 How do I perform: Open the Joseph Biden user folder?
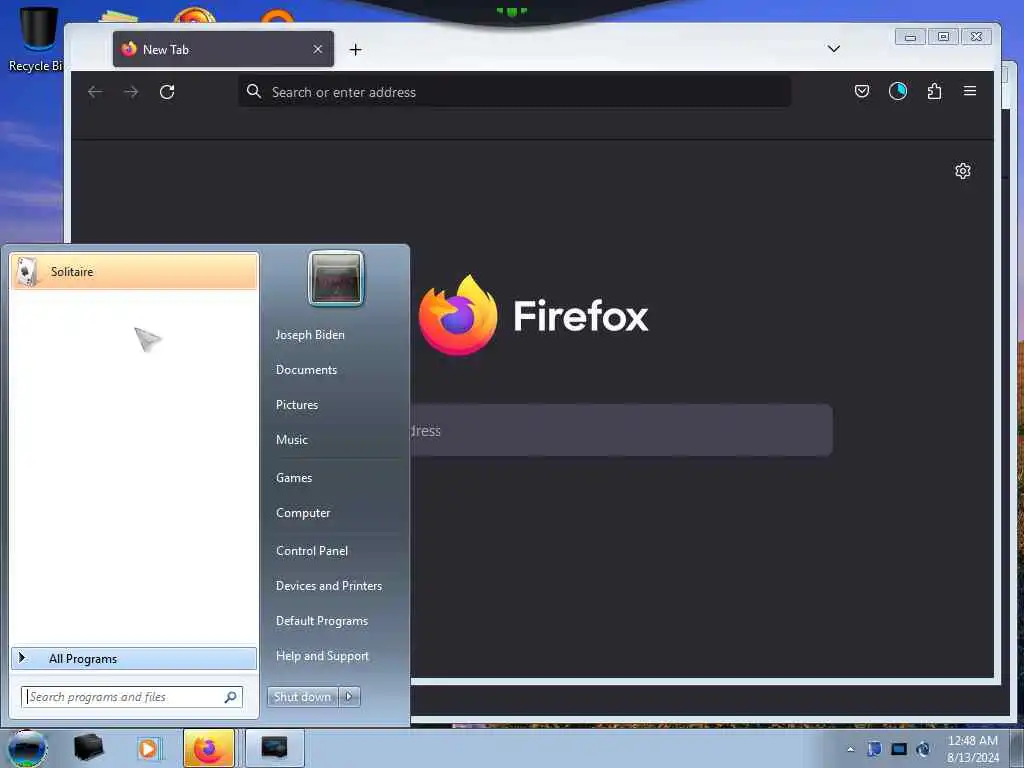click(x=310, y=334)
